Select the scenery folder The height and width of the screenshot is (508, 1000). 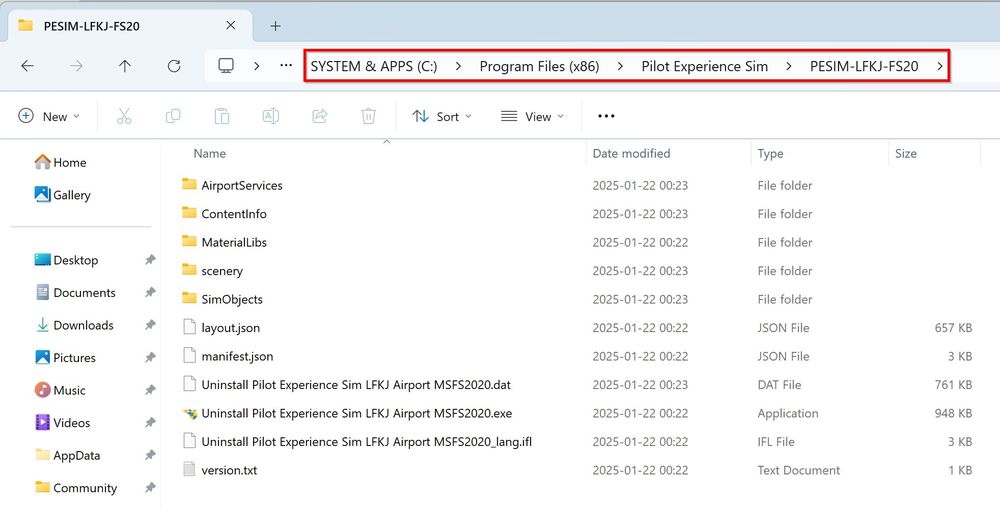(222, 271)
